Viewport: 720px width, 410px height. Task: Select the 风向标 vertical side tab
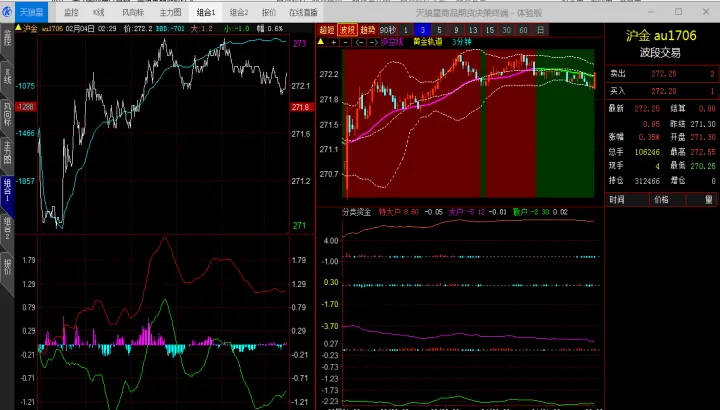7,111
